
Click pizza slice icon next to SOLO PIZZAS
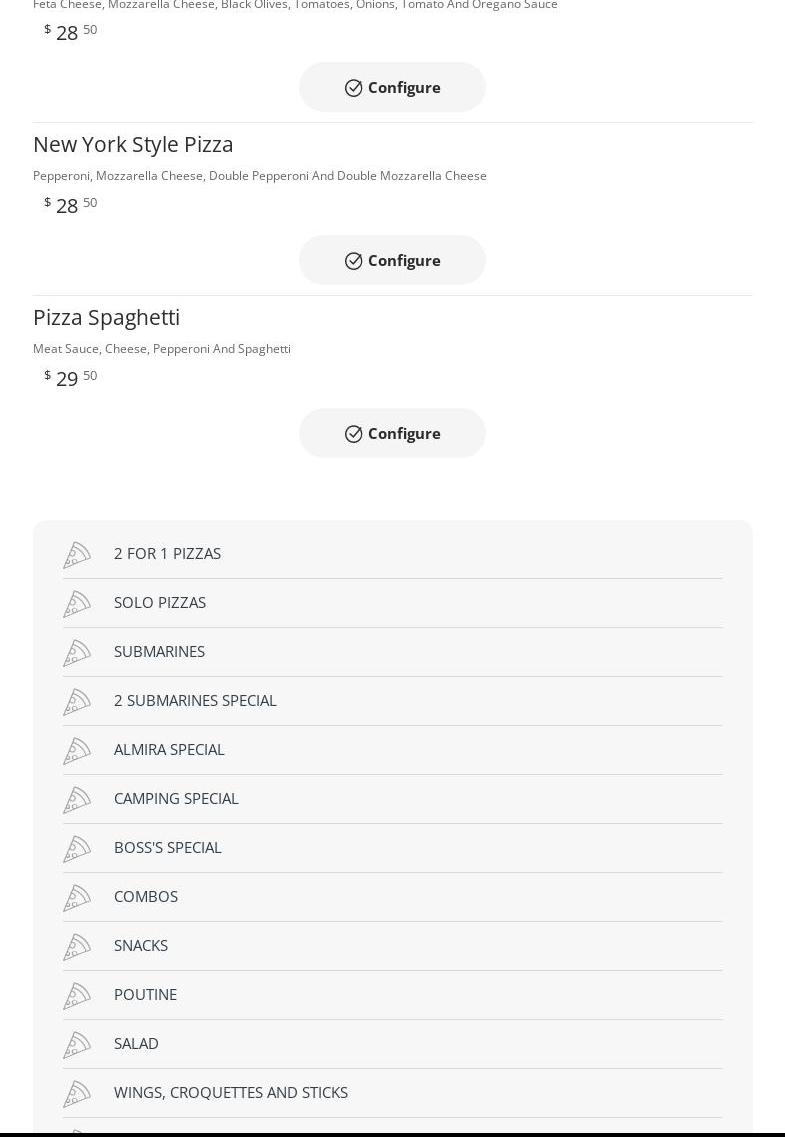point(77,604)
